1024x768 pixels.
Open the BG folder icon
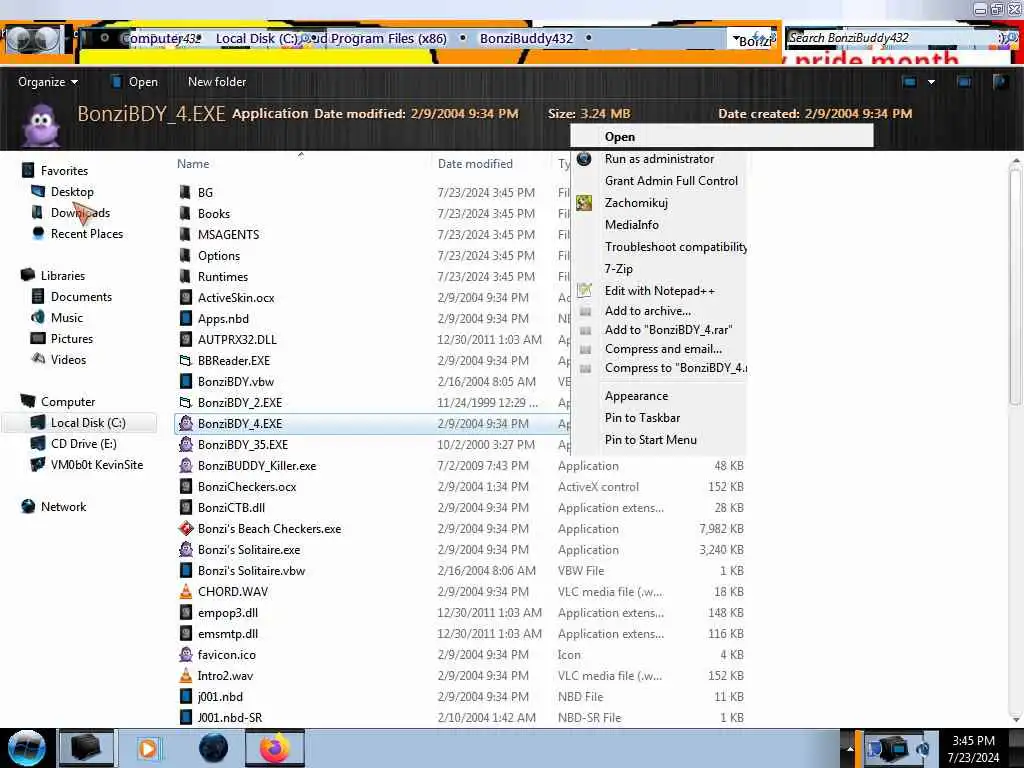(185, 193)
